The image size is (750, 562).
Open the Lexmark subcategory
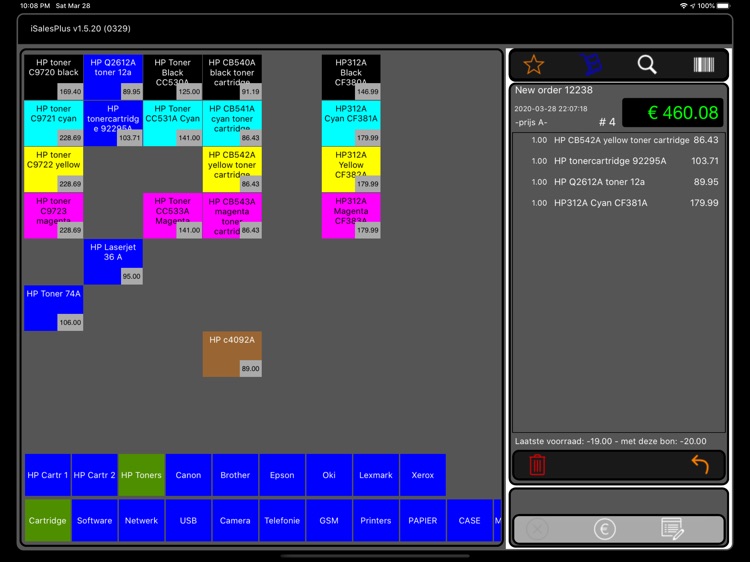[x=375, y=475]
